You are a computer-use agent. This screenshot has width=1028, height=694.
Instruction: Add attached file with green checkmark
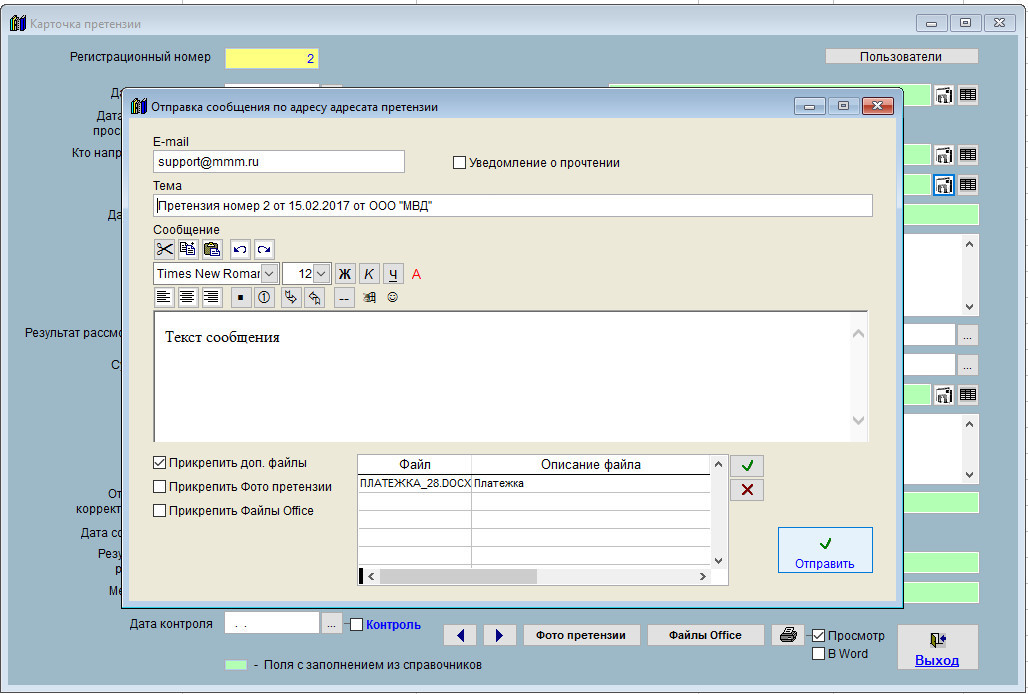[747, 465]
